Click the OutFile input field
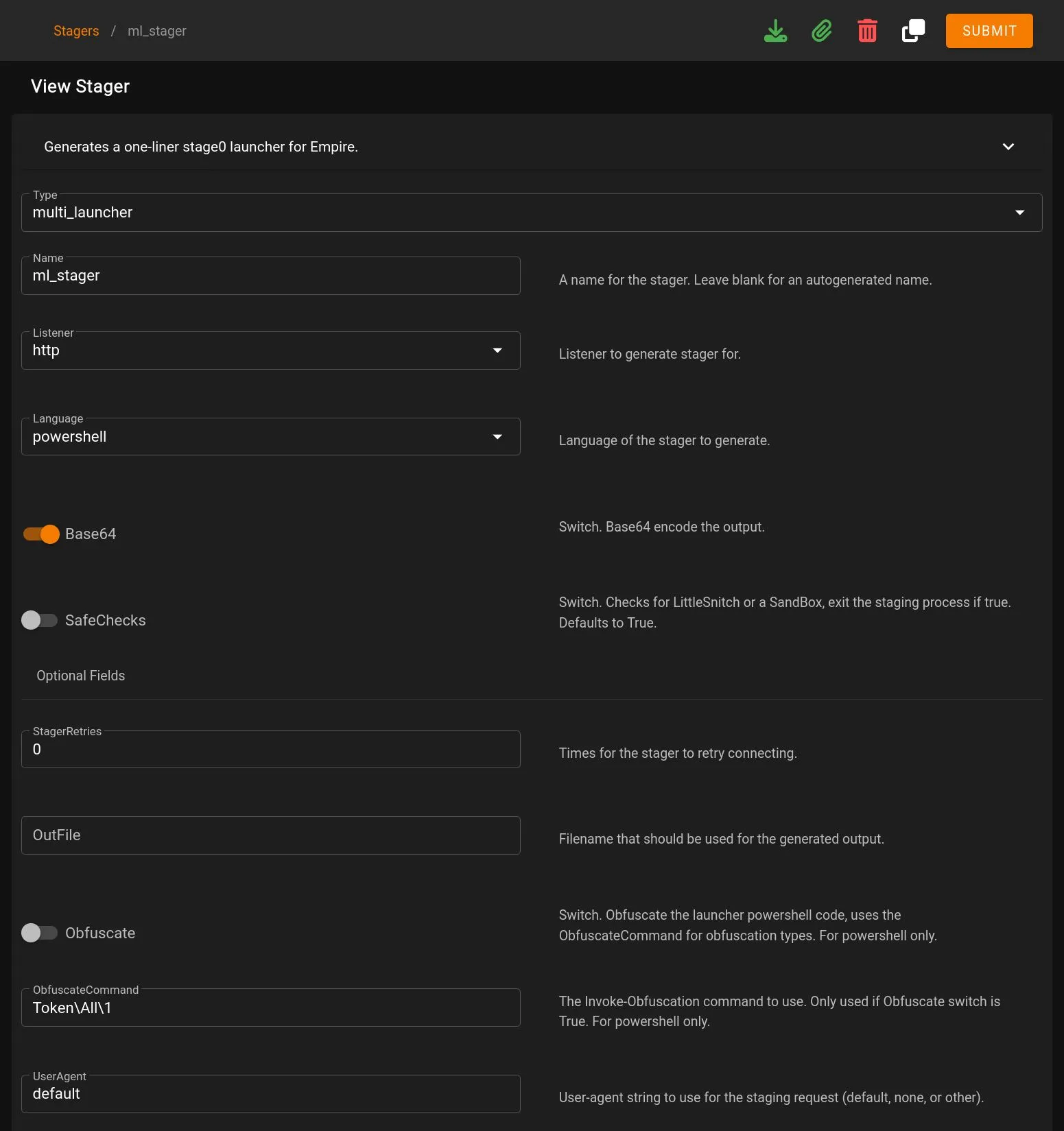Image resolution: width=1064 pixels, height=1131 pixels. (271, 835)
